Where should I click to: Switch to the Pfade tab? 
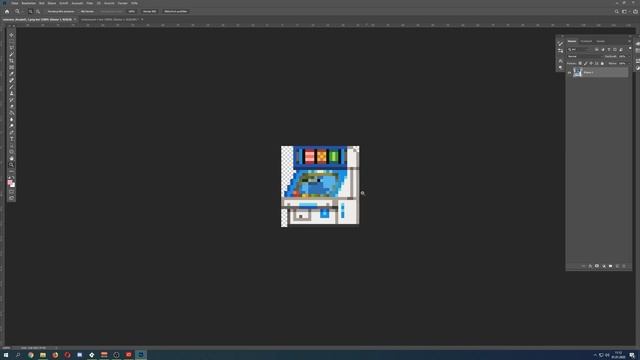pyautogui.click(x=600, y=41)
